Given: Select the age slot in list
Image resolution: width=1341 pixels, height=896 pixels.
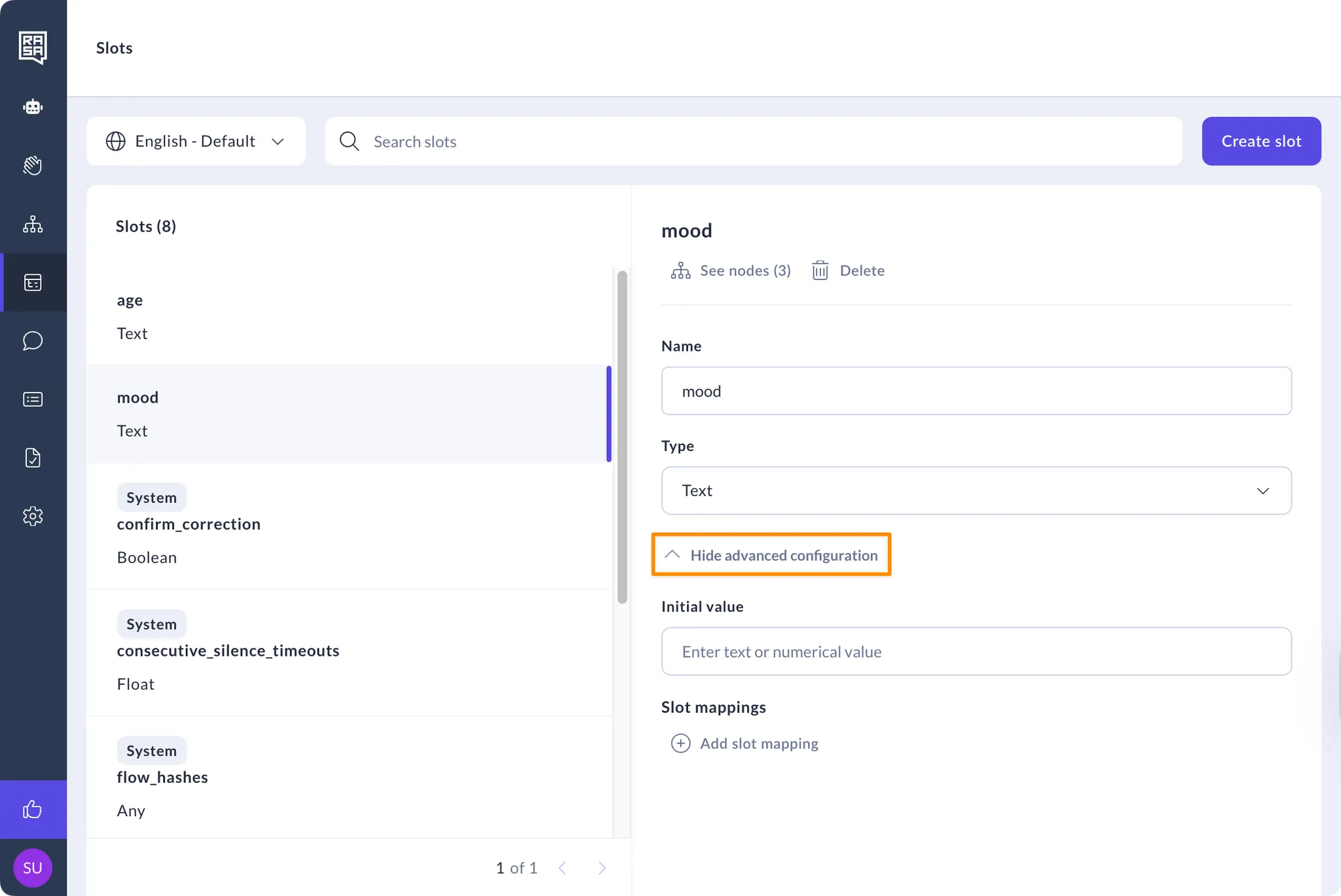Looking at the screenshot, I should pos(349,317).
